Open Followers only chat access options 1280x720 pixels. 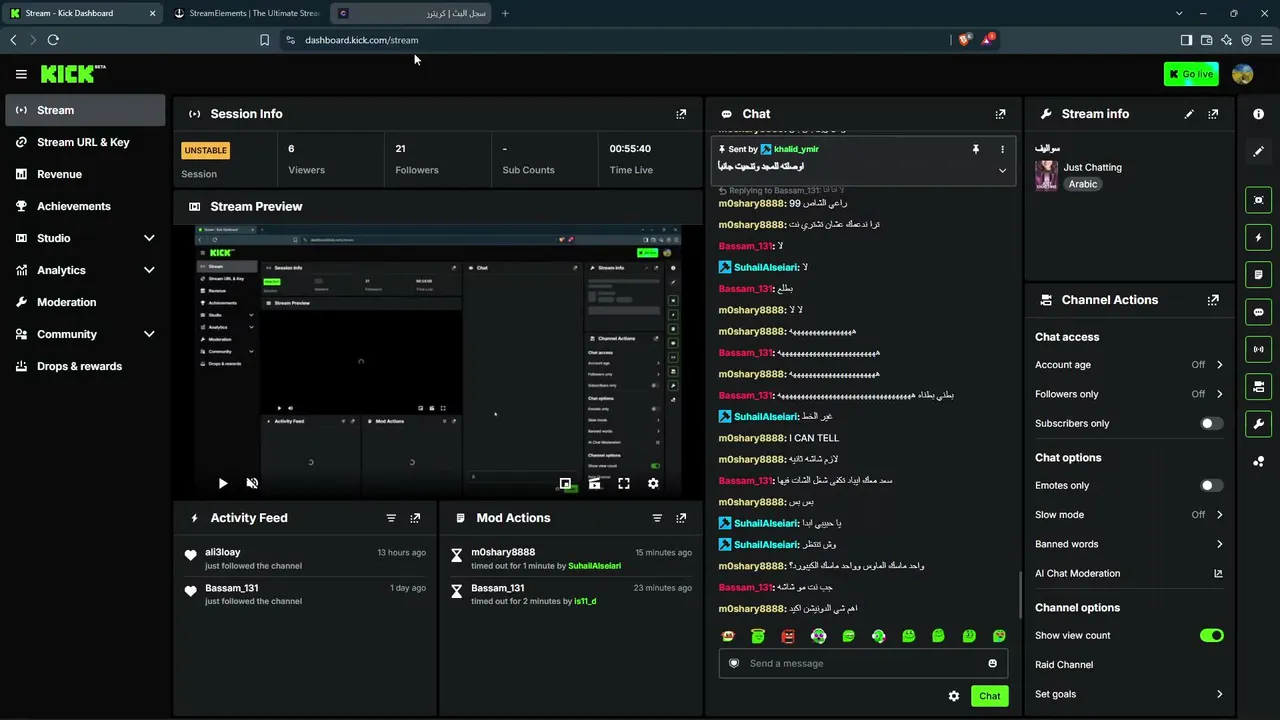[1129, 394]
